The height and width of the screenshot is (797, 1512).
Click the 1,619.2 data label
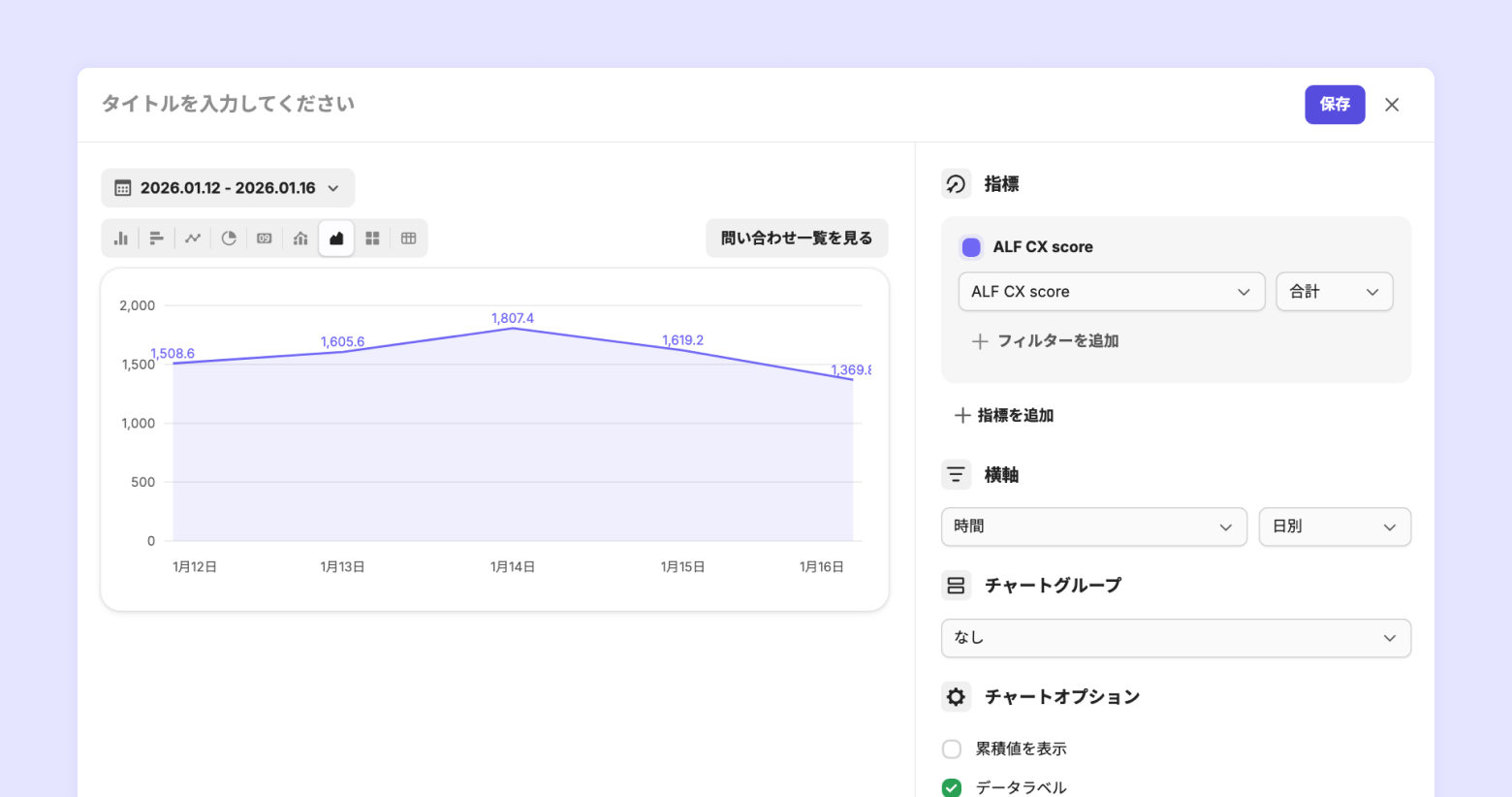(683, 339)
